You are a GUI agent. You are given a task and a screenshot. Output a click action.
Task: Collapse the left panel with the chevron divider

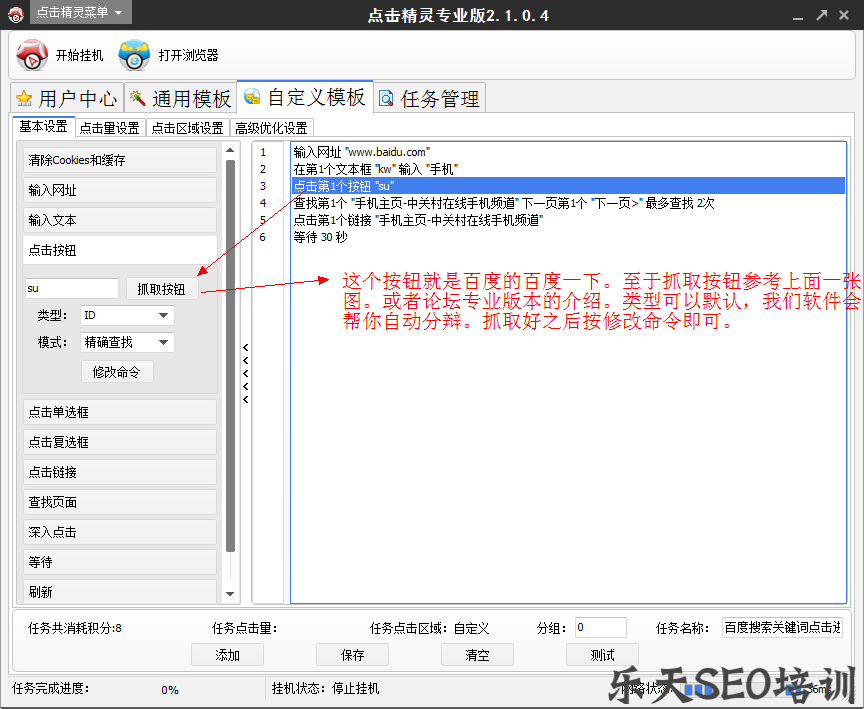(245, 370)
